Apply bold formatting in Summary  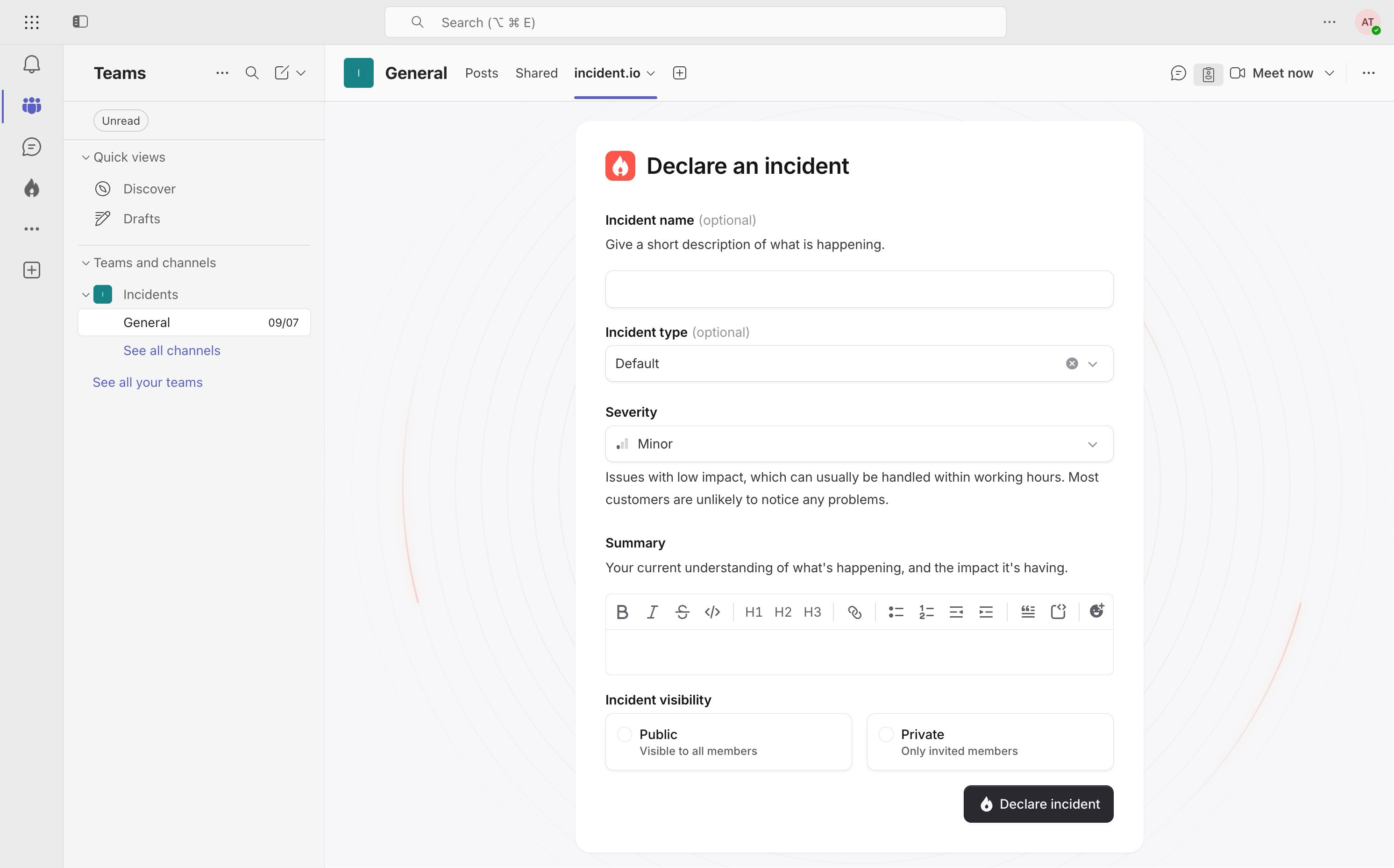[x=622, y=612]
